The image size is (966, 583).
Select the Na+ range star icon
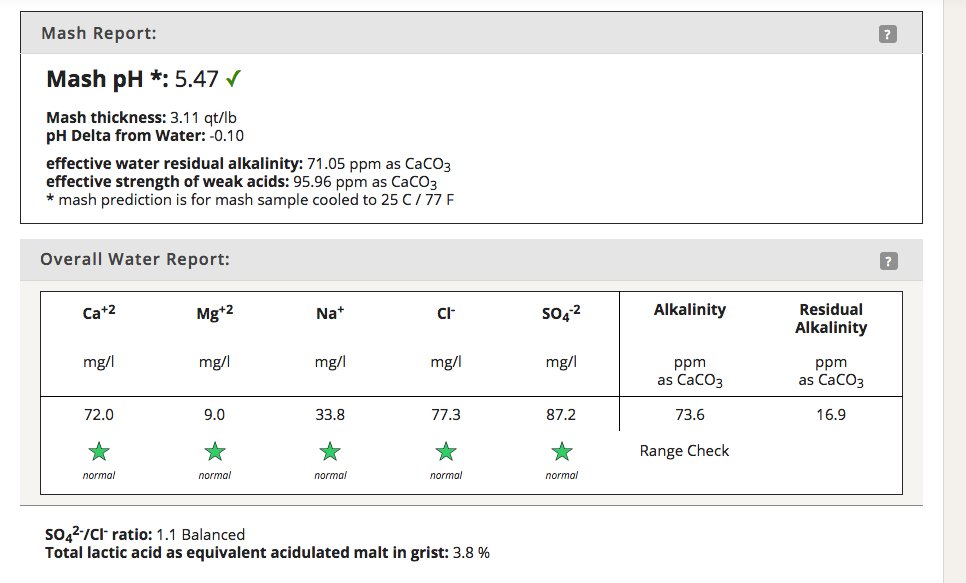pyautogui.click(x=330, y=451)
